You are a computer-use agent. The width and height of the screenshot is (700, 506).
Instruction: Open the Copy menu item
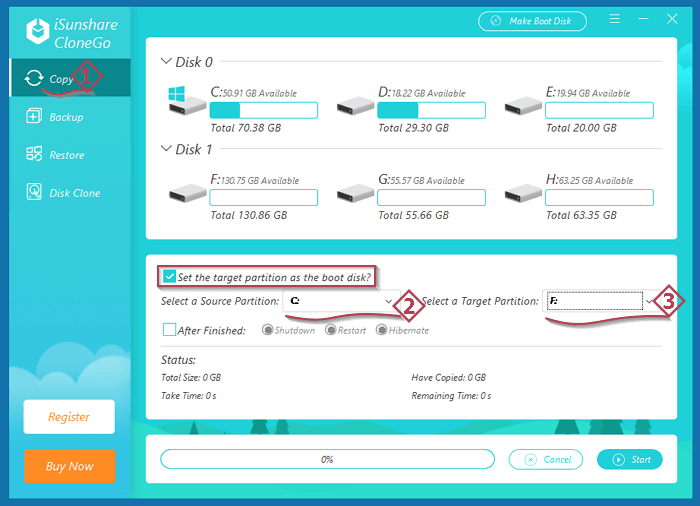[x=71, y=78]
